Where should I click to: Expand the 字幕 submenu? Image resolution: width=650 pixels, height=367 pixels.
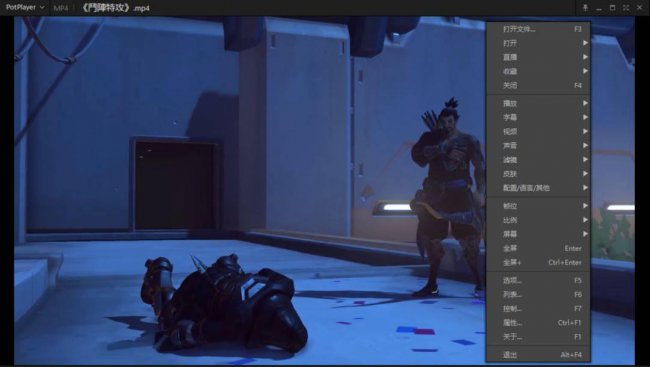538,117
